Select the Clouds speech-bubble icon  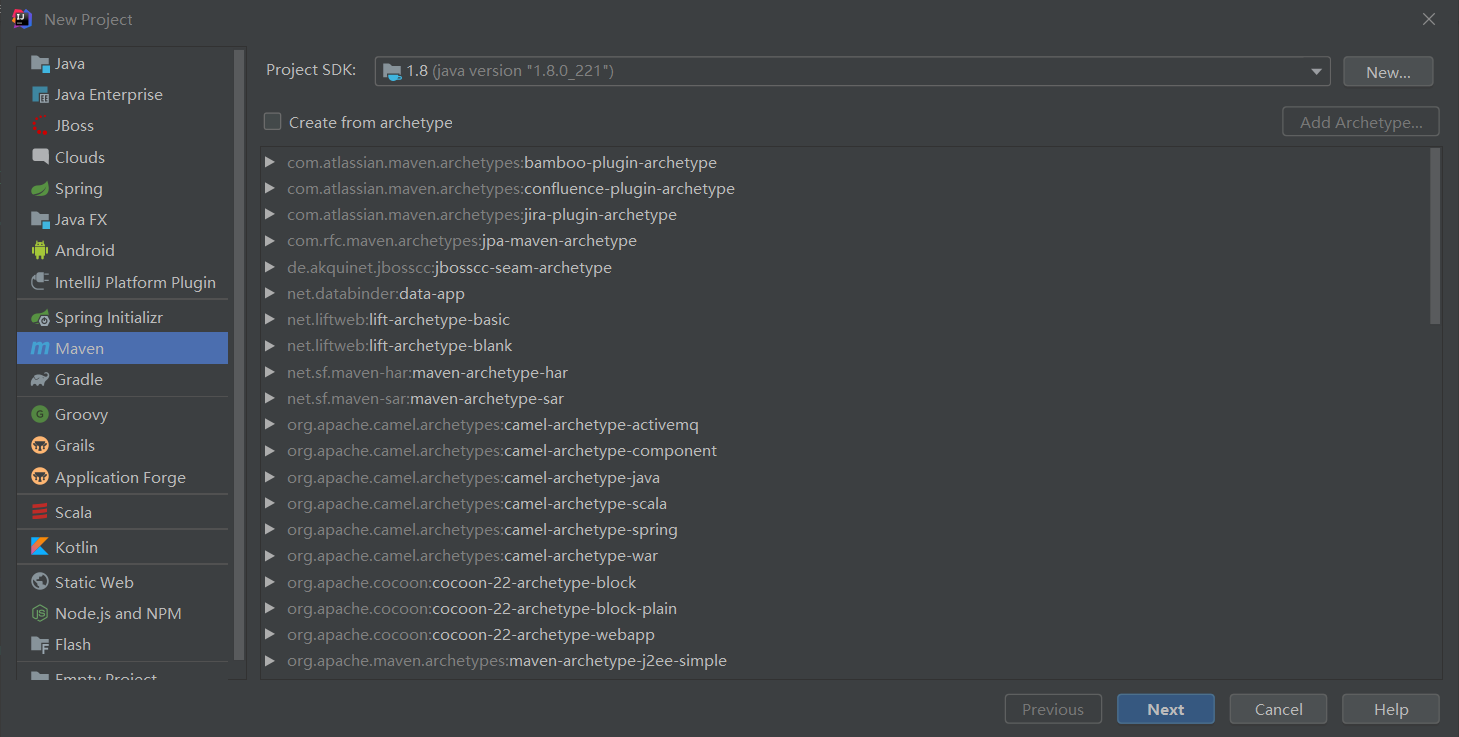point(40,157)
